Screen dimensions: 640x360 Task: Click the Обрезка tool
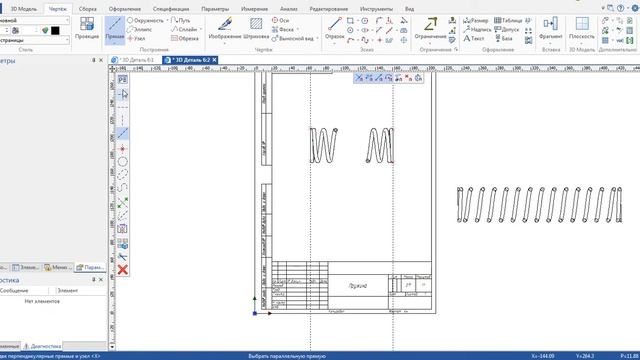point(185,38)
